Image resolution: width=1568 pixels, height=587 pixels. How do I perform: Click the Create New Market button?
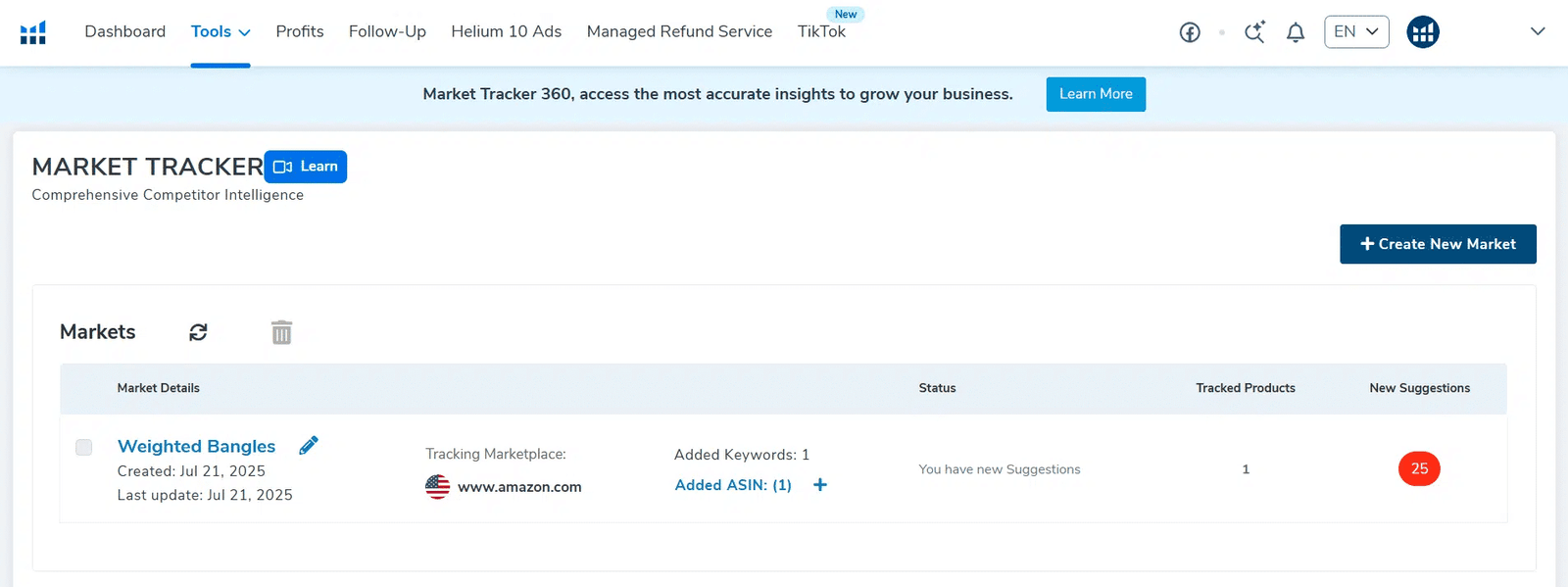(1438, 244)
